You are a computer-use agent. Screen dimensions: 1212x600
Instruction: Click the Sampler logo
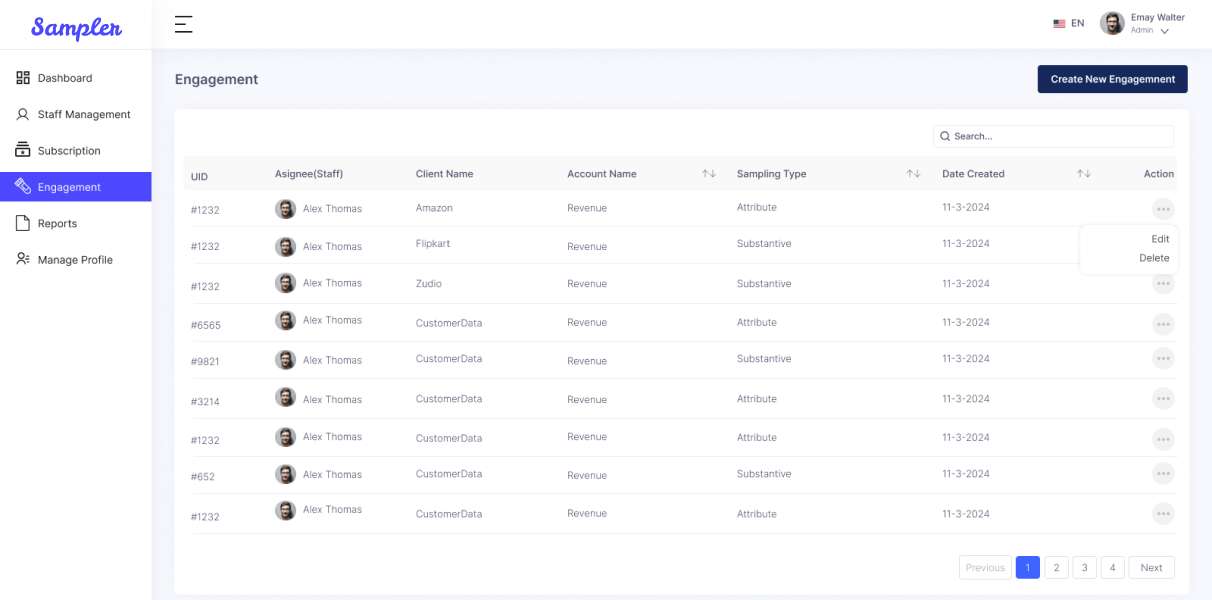point(76,27)
